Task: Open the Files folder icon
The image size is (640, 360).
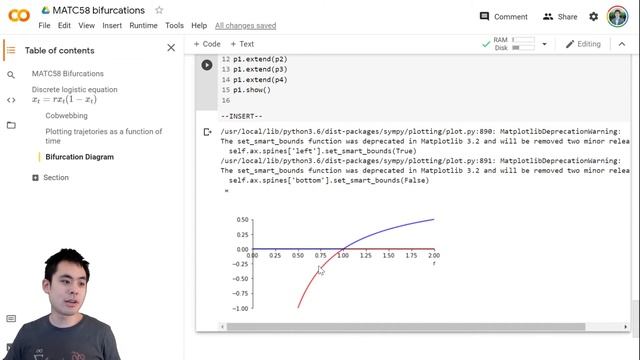Action: coord(11,125)
